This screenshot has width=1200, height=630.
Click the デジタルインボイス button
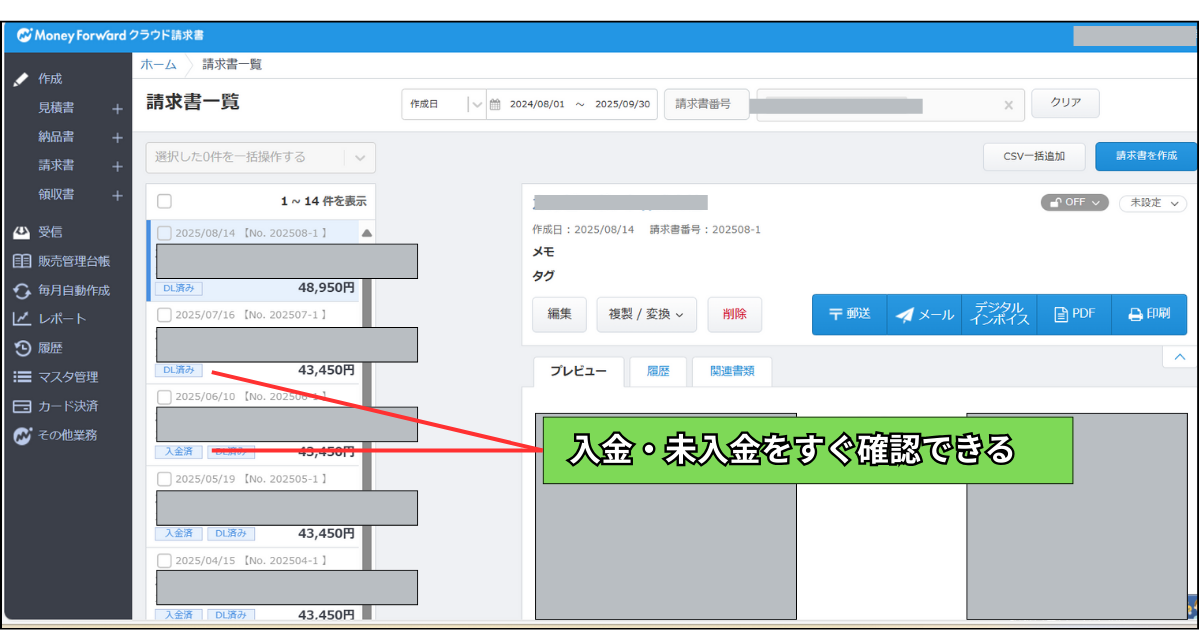[x=999, y=314]
